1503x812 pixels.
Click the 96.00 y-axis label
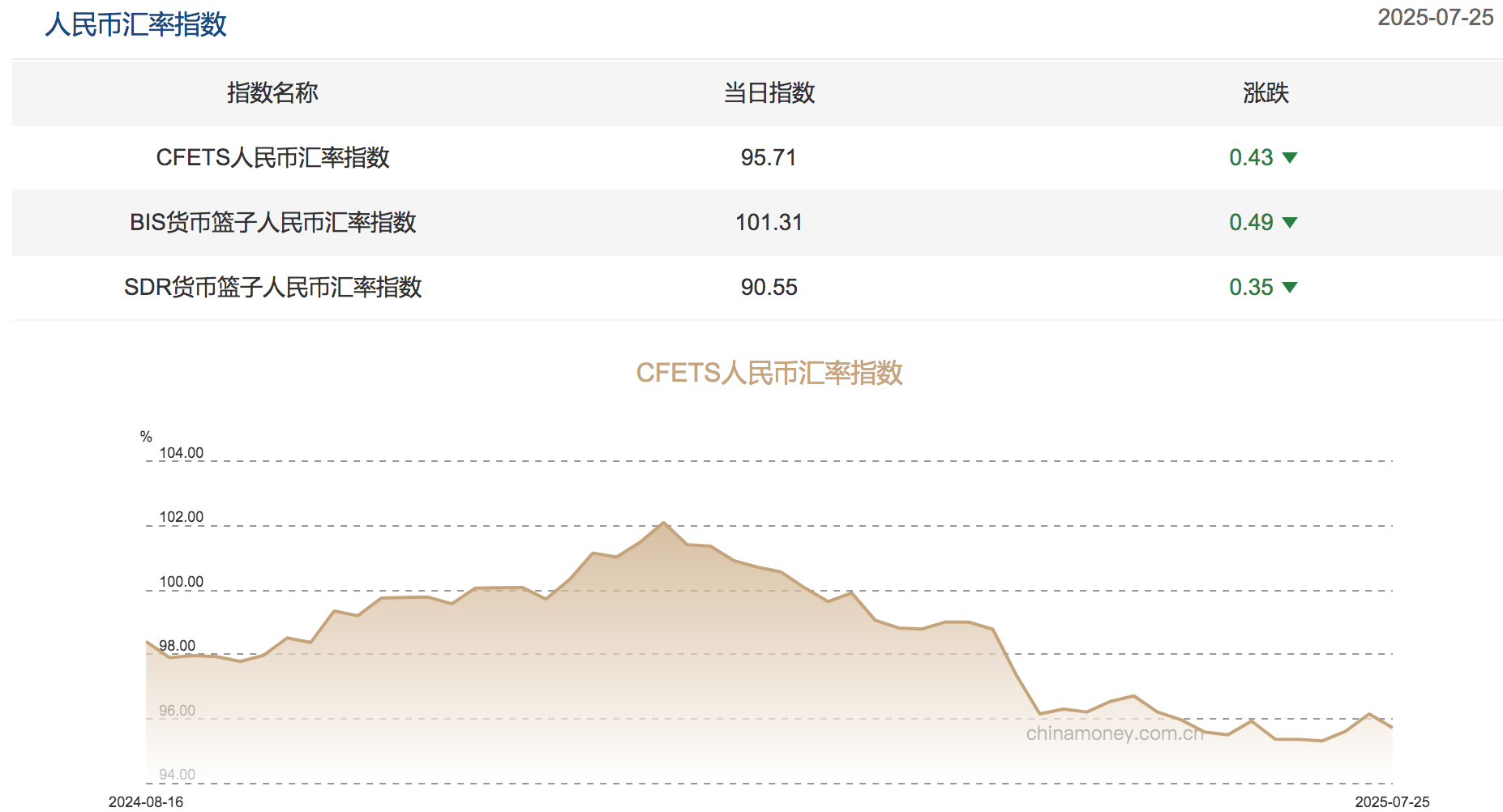(x=178, y=711)
